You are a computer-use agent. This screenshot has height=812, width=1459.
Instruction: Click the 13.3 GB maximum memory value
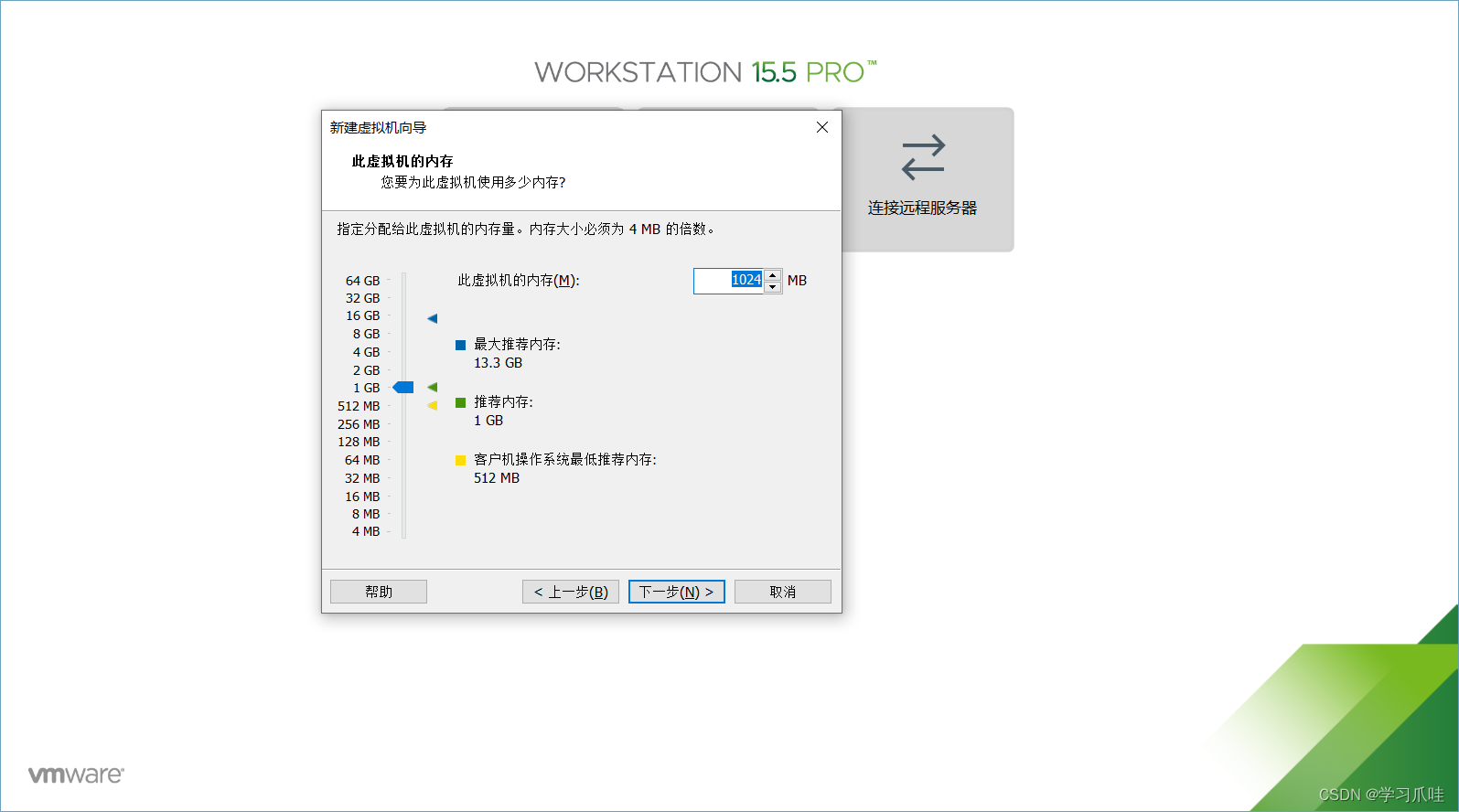tap(498, 363)
